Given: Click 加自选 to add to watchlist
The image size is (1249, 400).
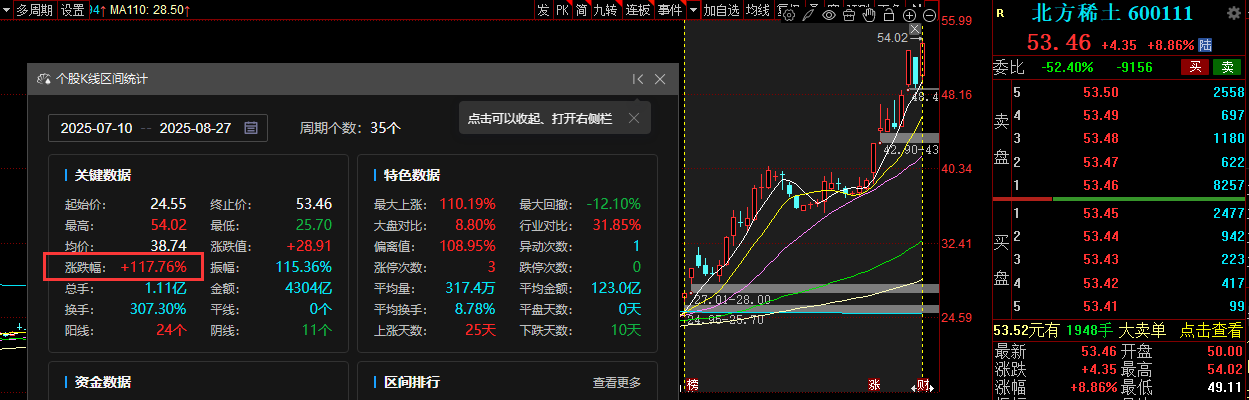Looking at the screenshot, I should coord(722,10).
